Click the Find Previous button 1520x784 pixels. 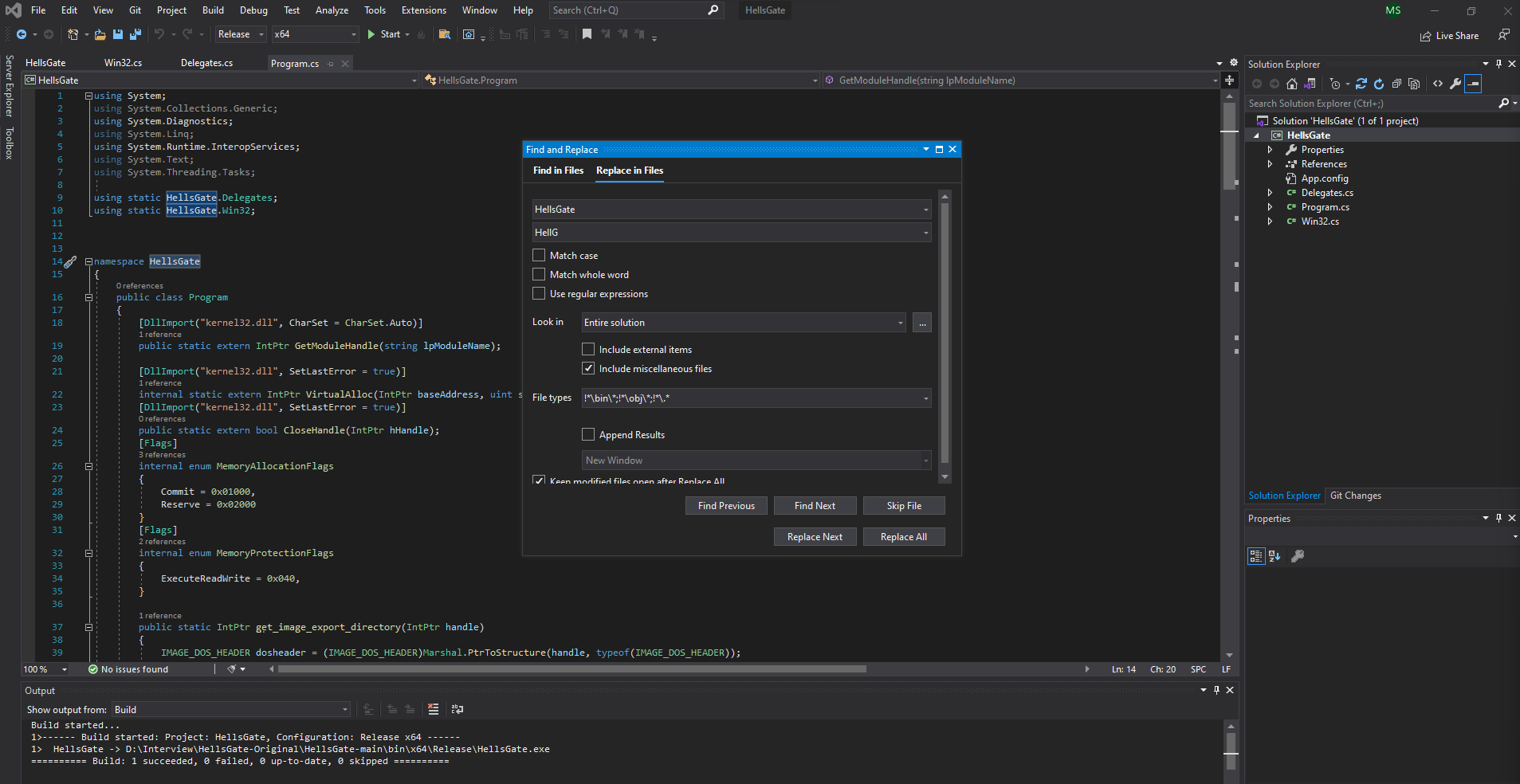[x=726, y=506]
